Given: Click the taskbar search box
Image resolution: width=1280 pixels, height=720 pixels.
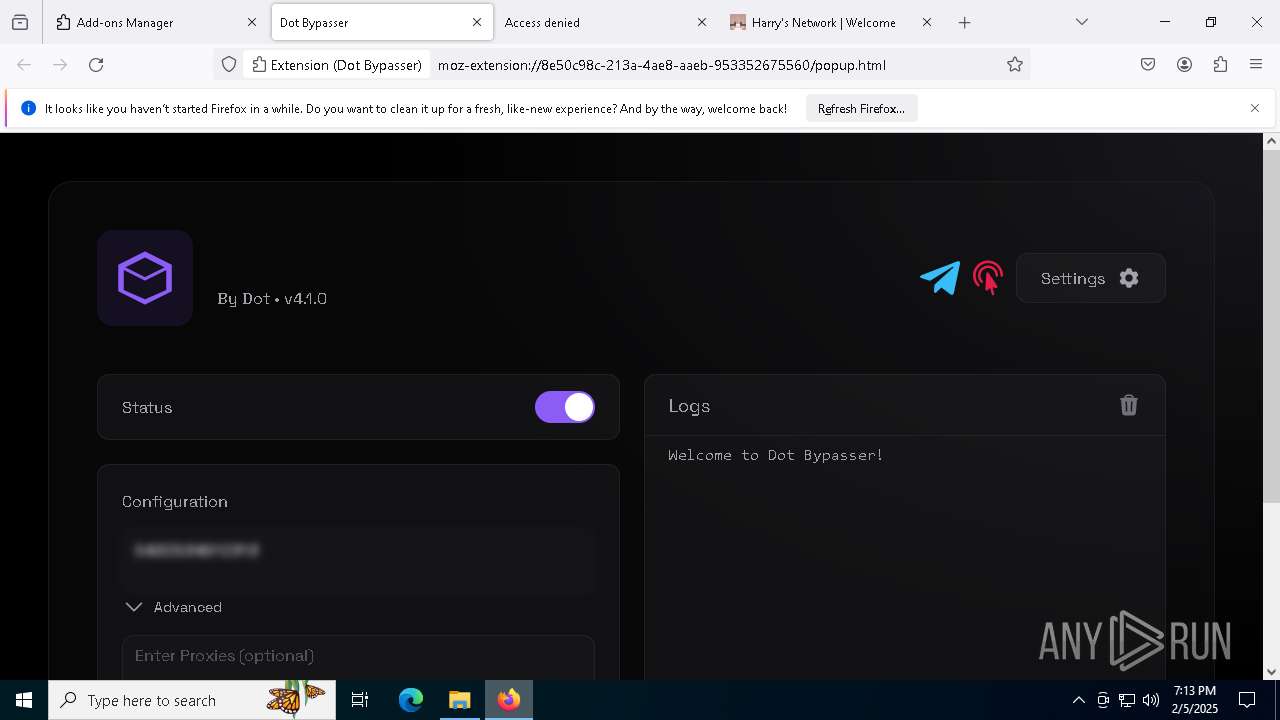Looking at the screenshot, I should 192,700.
